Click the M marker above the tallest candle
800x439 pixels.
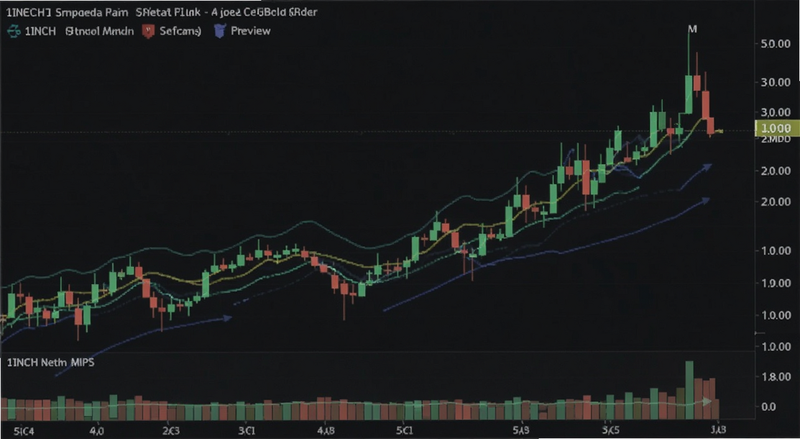(692, 30)
